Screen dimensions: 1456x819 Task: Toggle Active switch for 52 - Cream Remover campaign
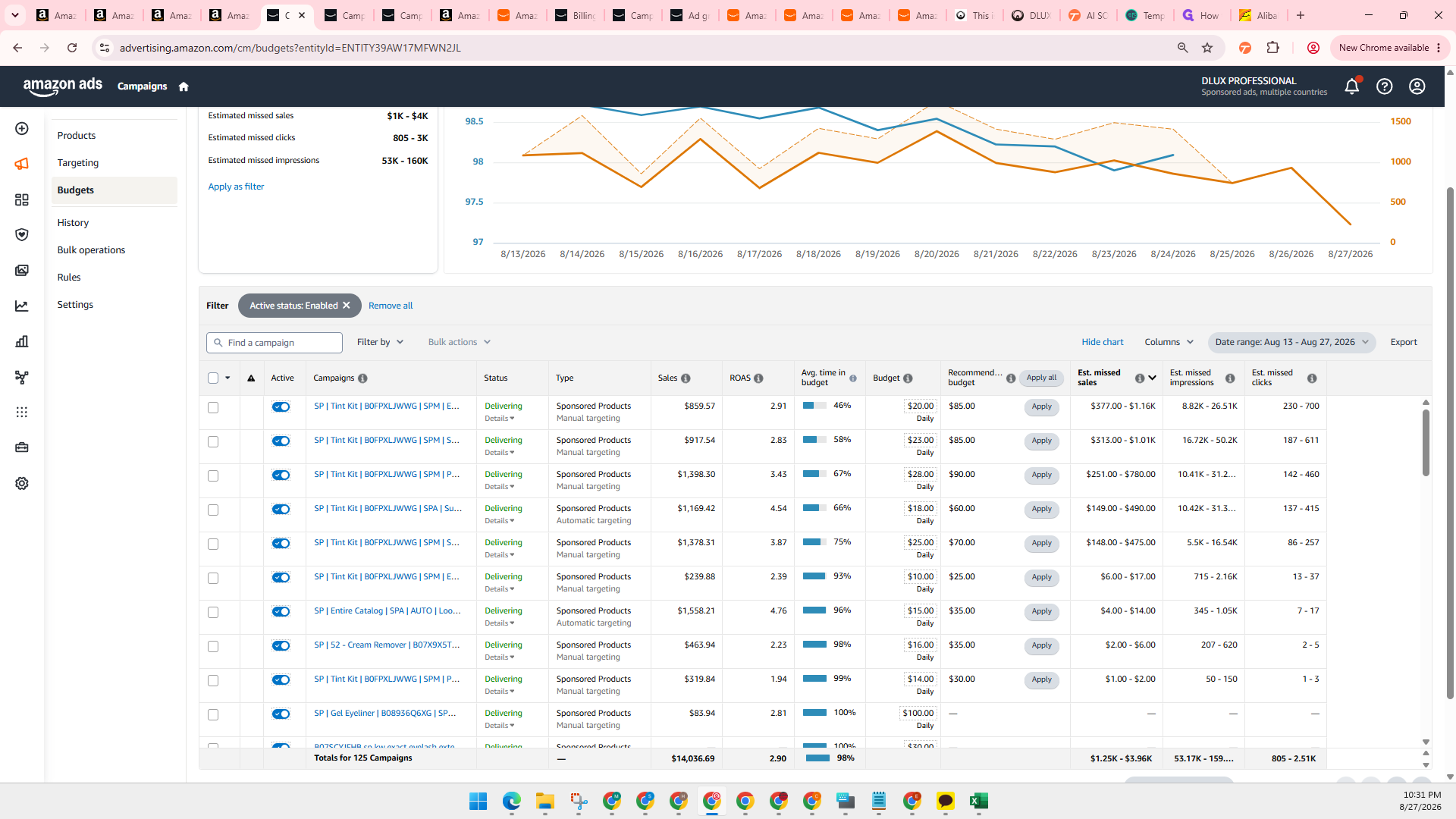click(x=281, y=646)
